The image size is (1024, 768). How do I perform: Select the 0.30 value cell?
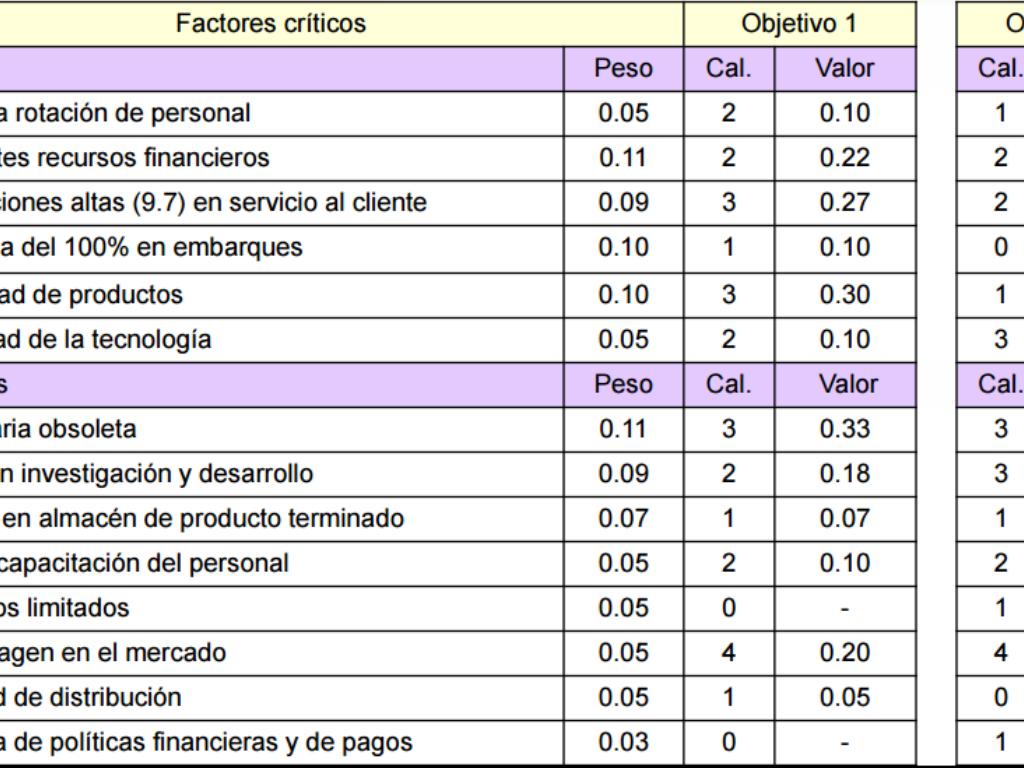(846, 295)
